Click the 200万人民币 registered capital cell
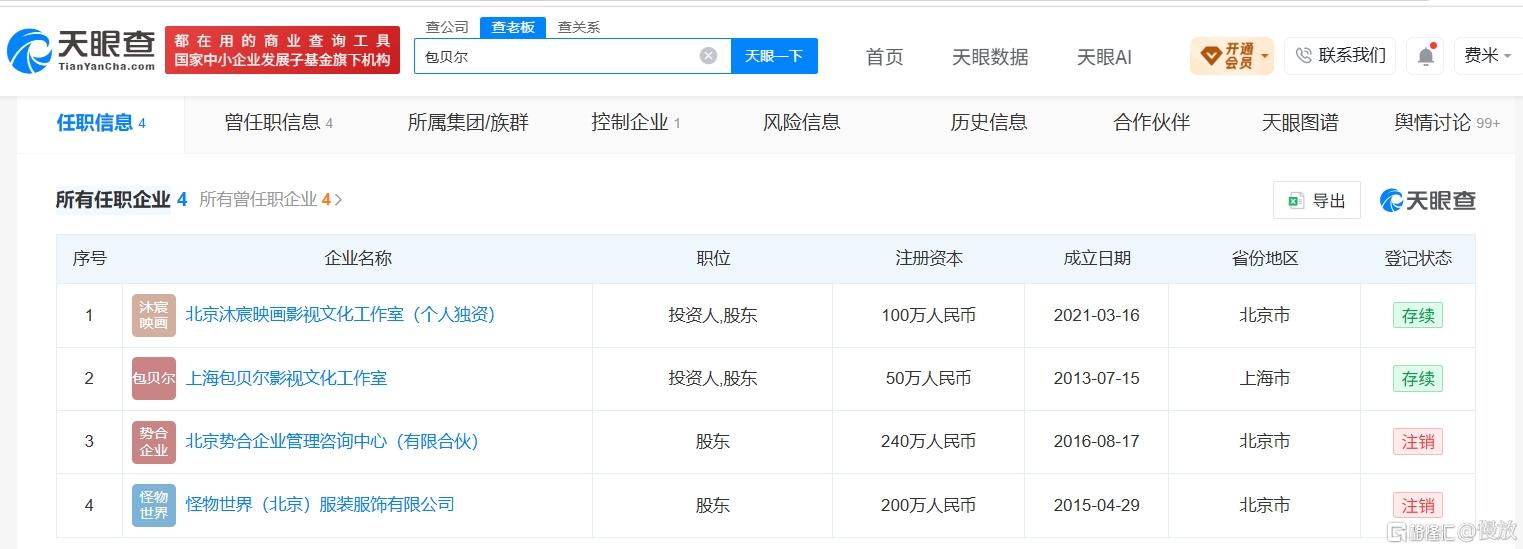Image resolution: width=1523 pixels, height=549 pixels. (928, 505)
